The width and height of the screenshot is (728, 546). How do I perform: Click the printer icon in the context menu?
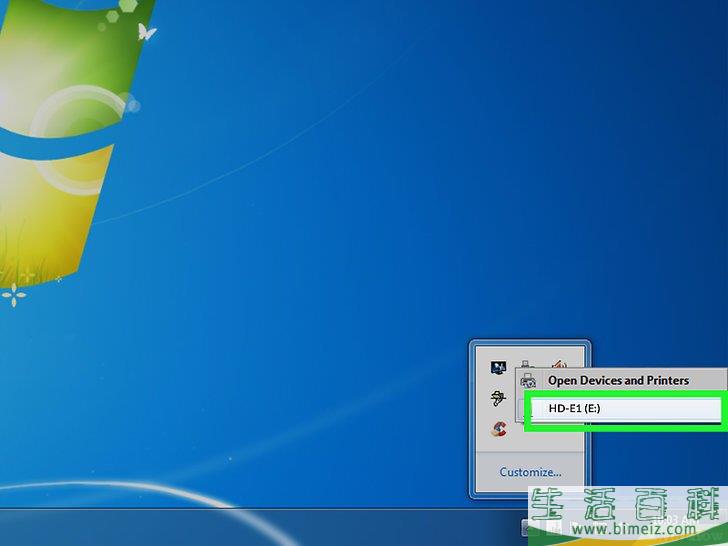tap(529, 381)
